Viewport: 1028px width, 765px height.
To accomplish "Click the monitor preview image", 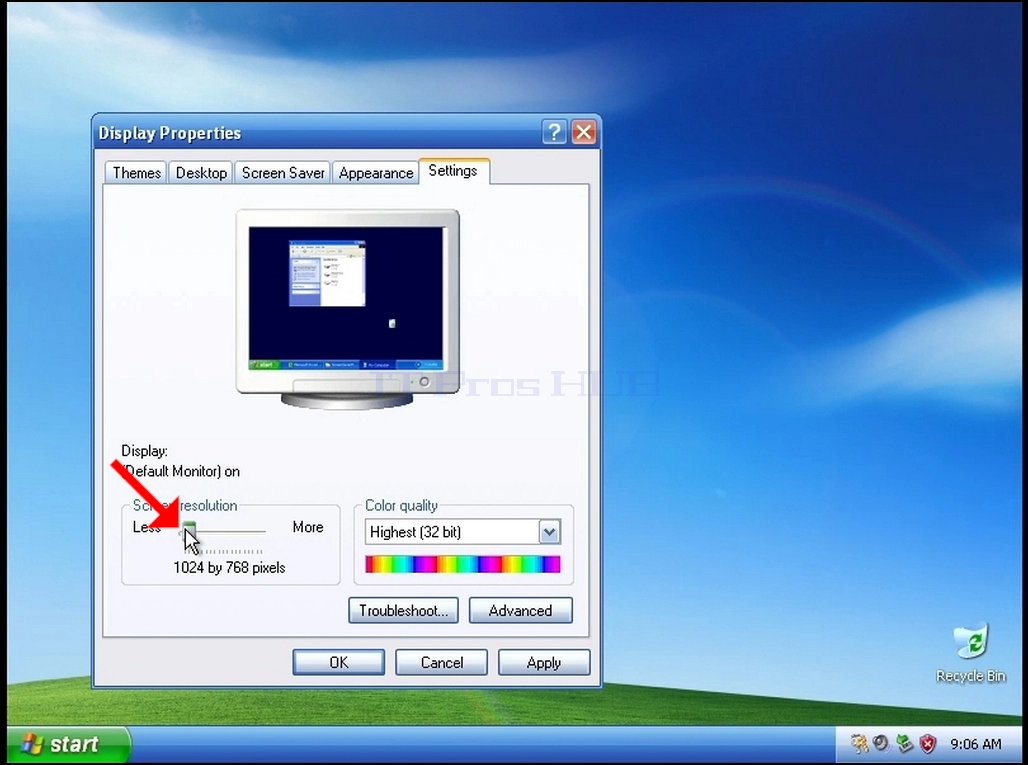I will 347,309.
